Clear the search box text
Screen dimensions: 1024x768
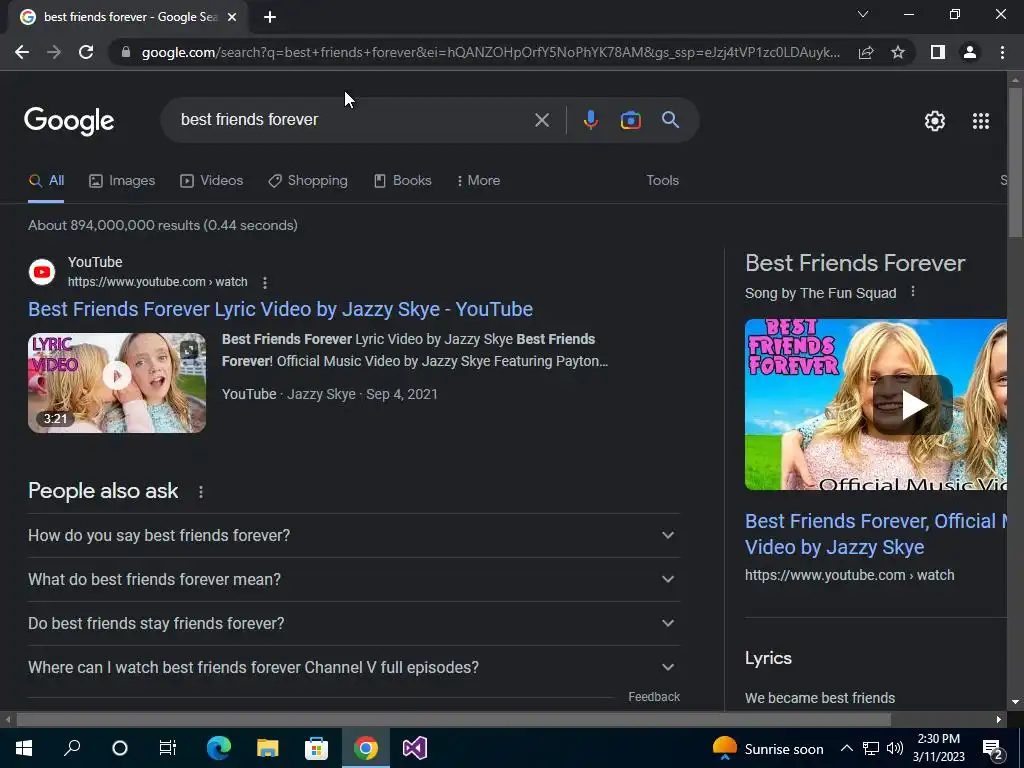541,120
